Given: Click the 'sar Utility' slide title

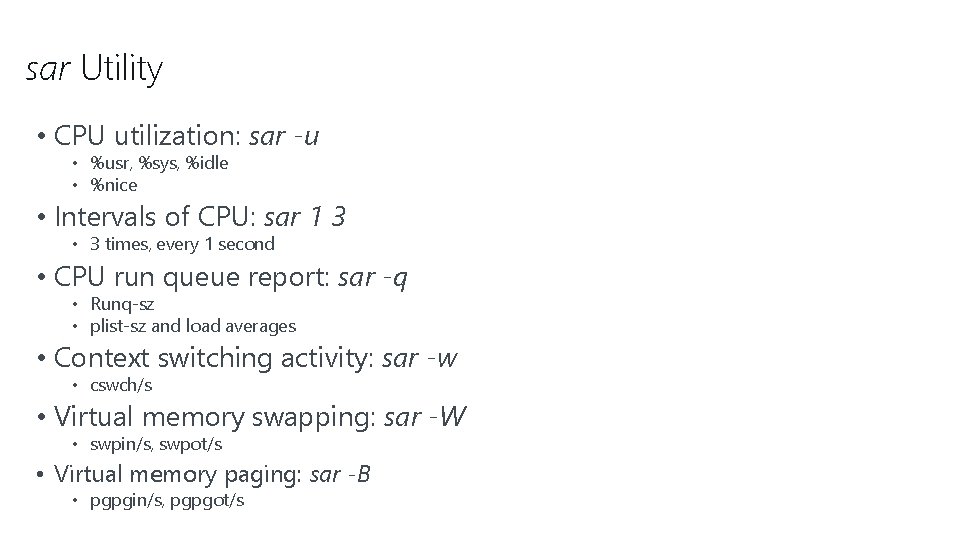Looking at the screenshot, I should click(x=94, y=69).
